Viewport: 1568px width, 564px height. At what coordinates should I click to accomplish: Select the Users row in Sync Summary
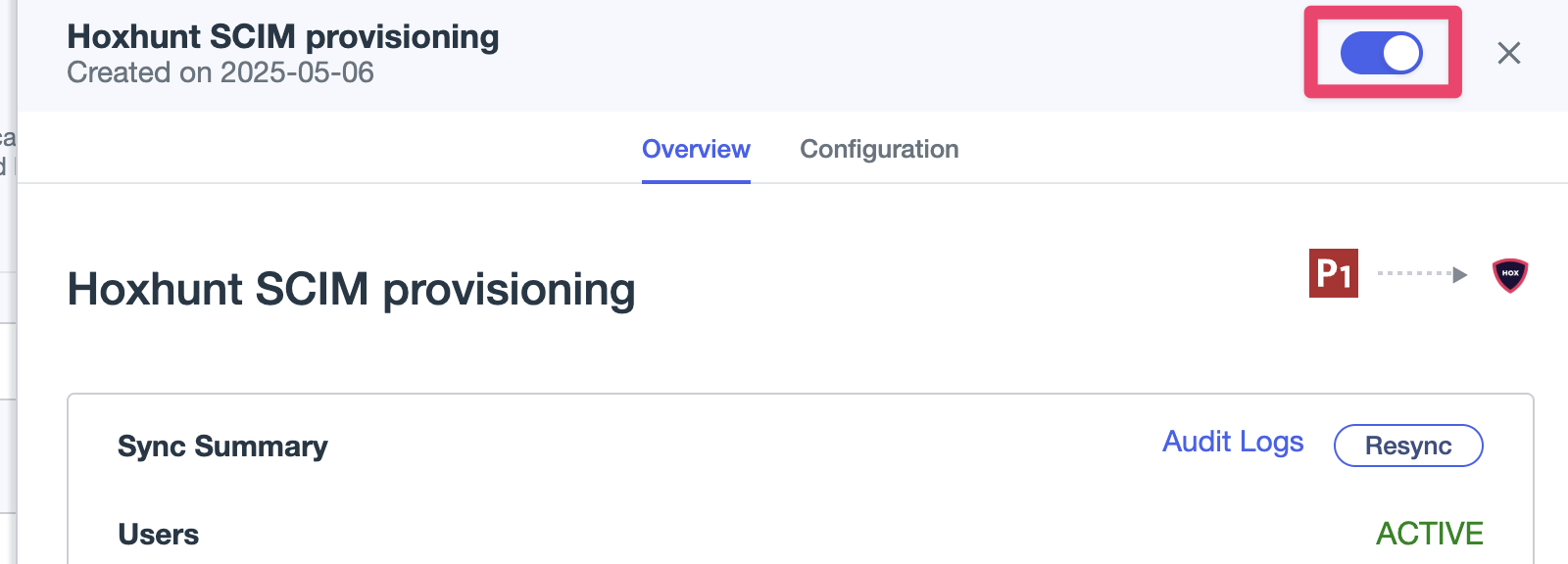(x=801, y=534)
